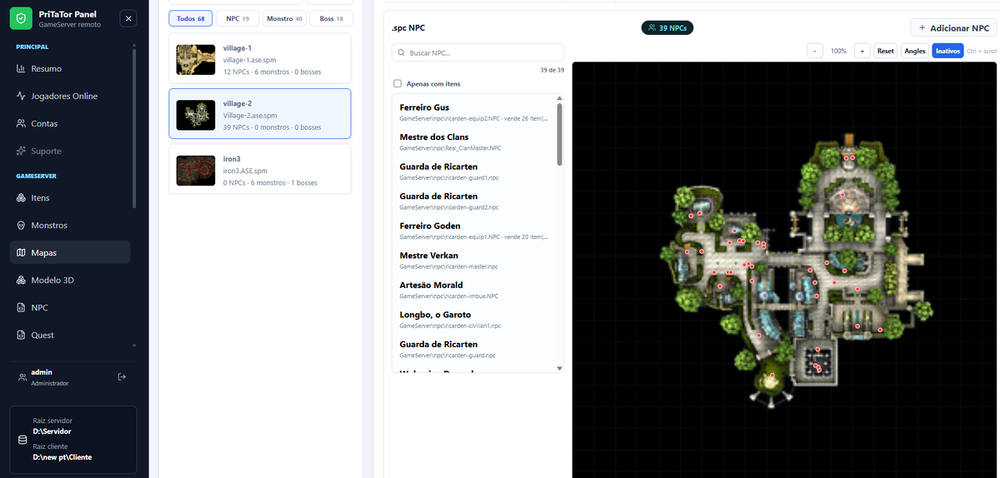
Task: Open Itens section
Action: (x=70, y=198)
